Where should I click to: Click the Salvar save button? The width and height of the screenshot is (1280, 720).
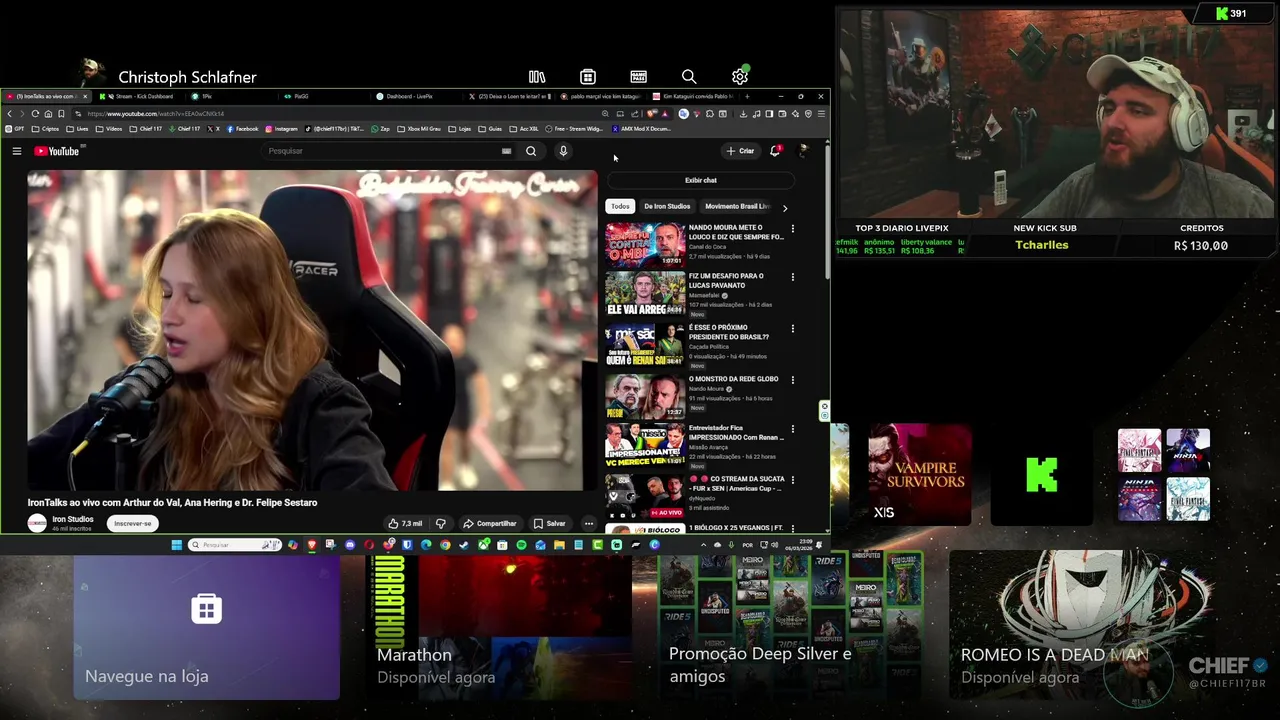click(549, 523)
